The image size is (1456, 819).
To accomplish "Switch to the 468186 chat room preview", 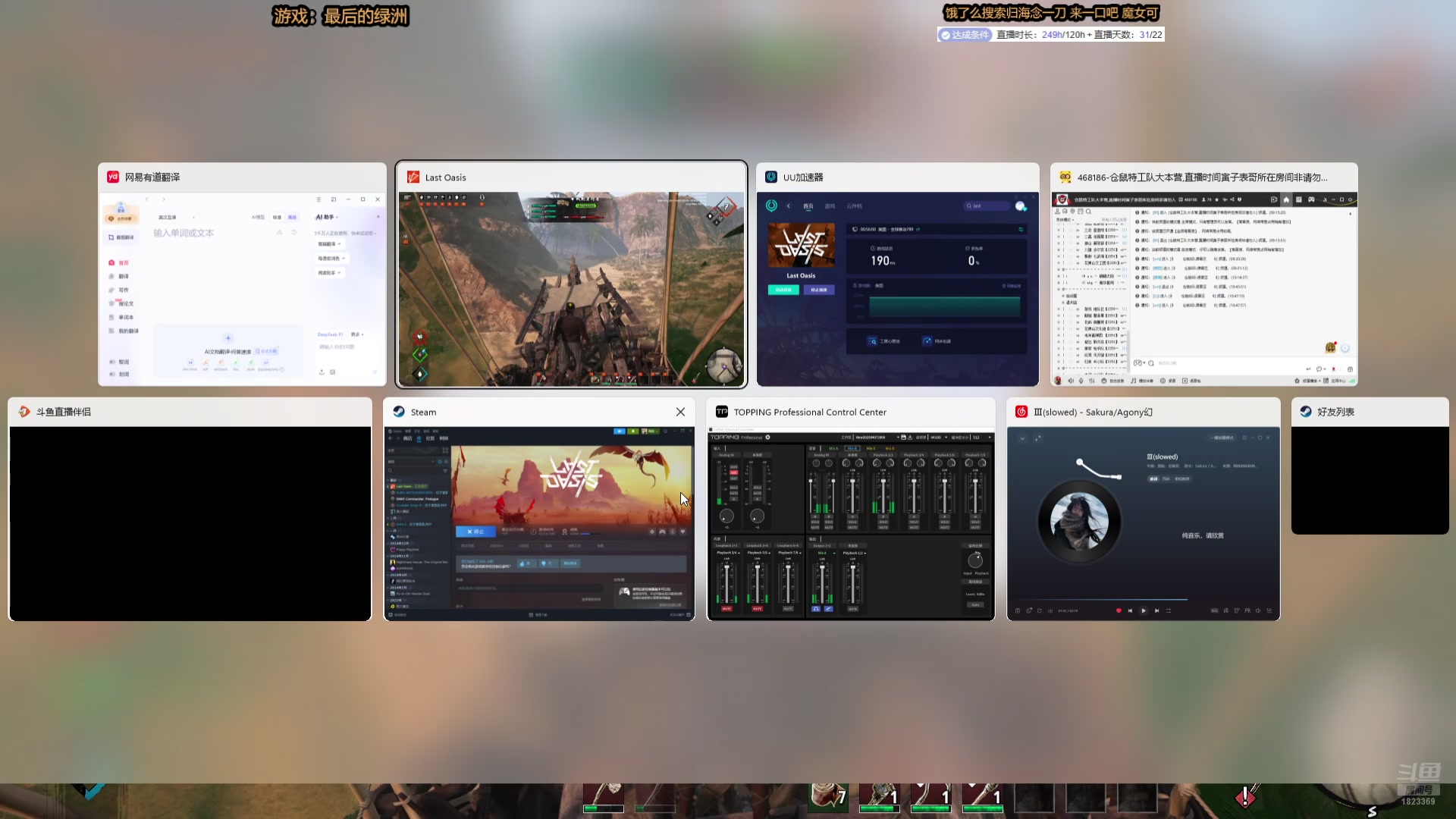I will tap(1204, 289).
